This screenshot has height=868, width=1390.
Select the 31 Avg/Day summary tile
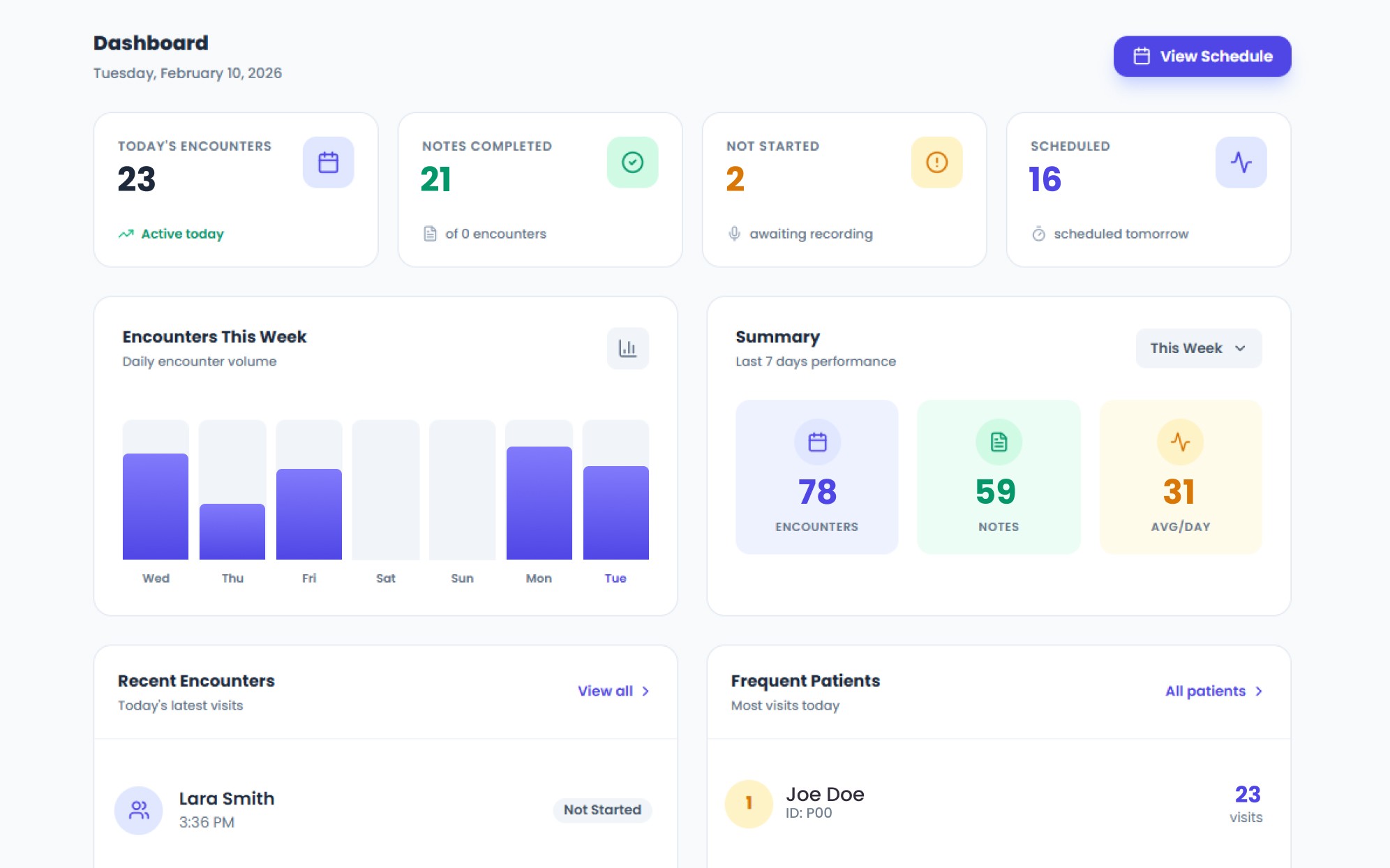tap(1181, 477)
